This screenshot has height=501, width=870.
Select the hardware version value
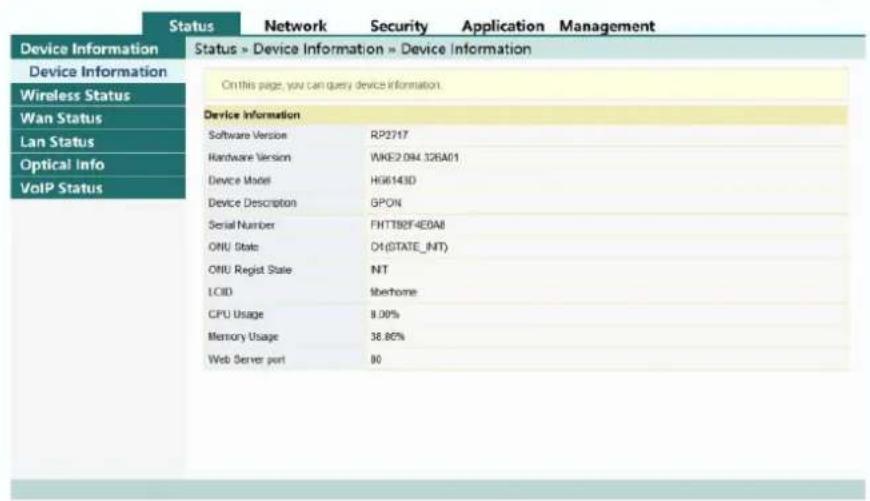(414, 158)
